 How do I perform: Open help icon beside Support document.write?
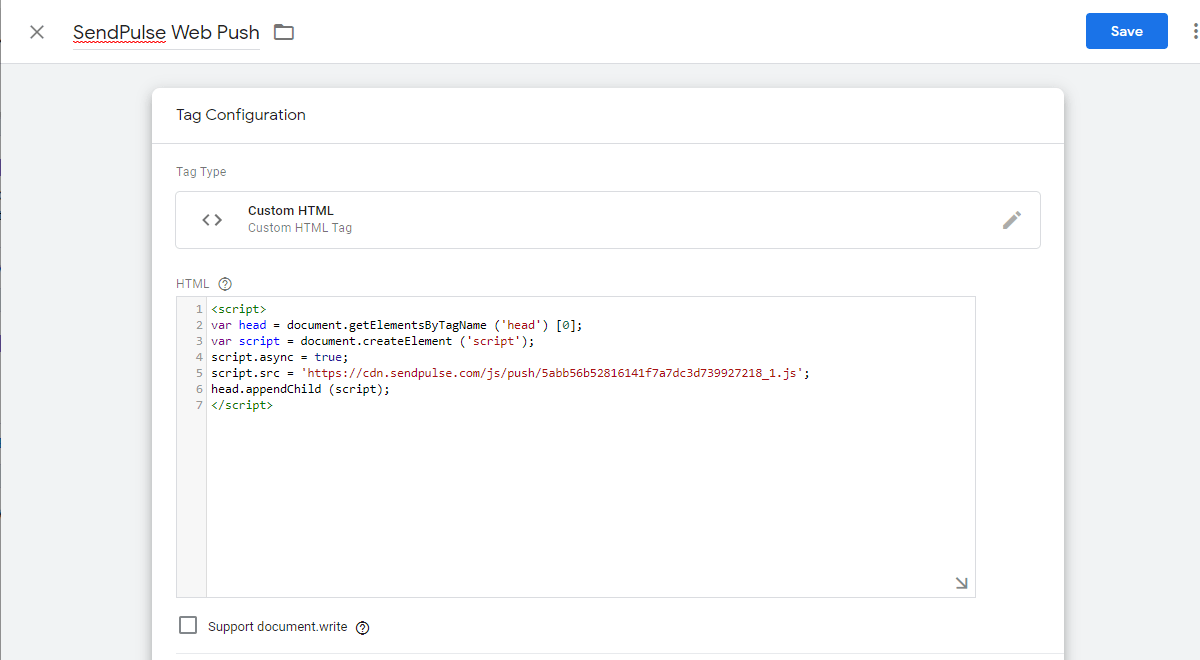pyautogui.click(x=363, y=628)
